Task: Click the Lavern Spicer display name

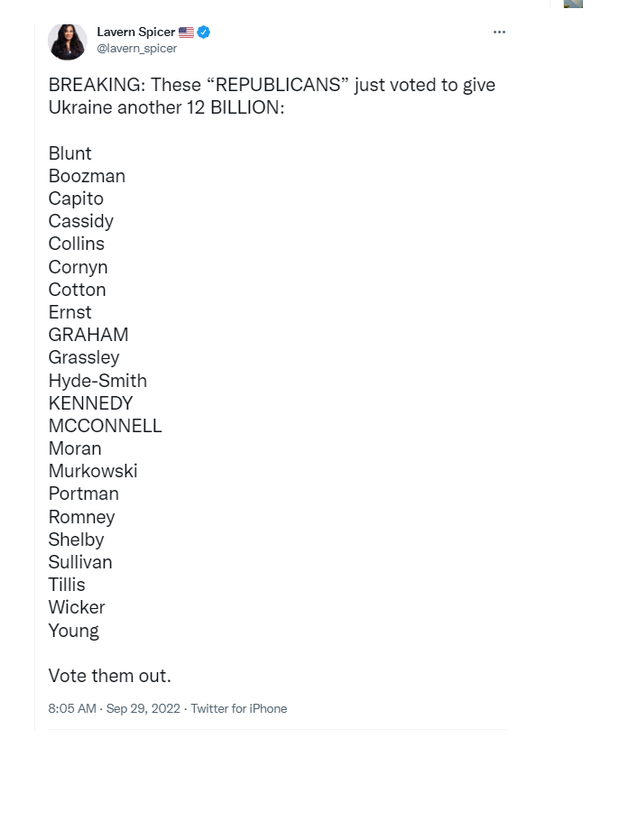Action: click(x=135, y=32)
